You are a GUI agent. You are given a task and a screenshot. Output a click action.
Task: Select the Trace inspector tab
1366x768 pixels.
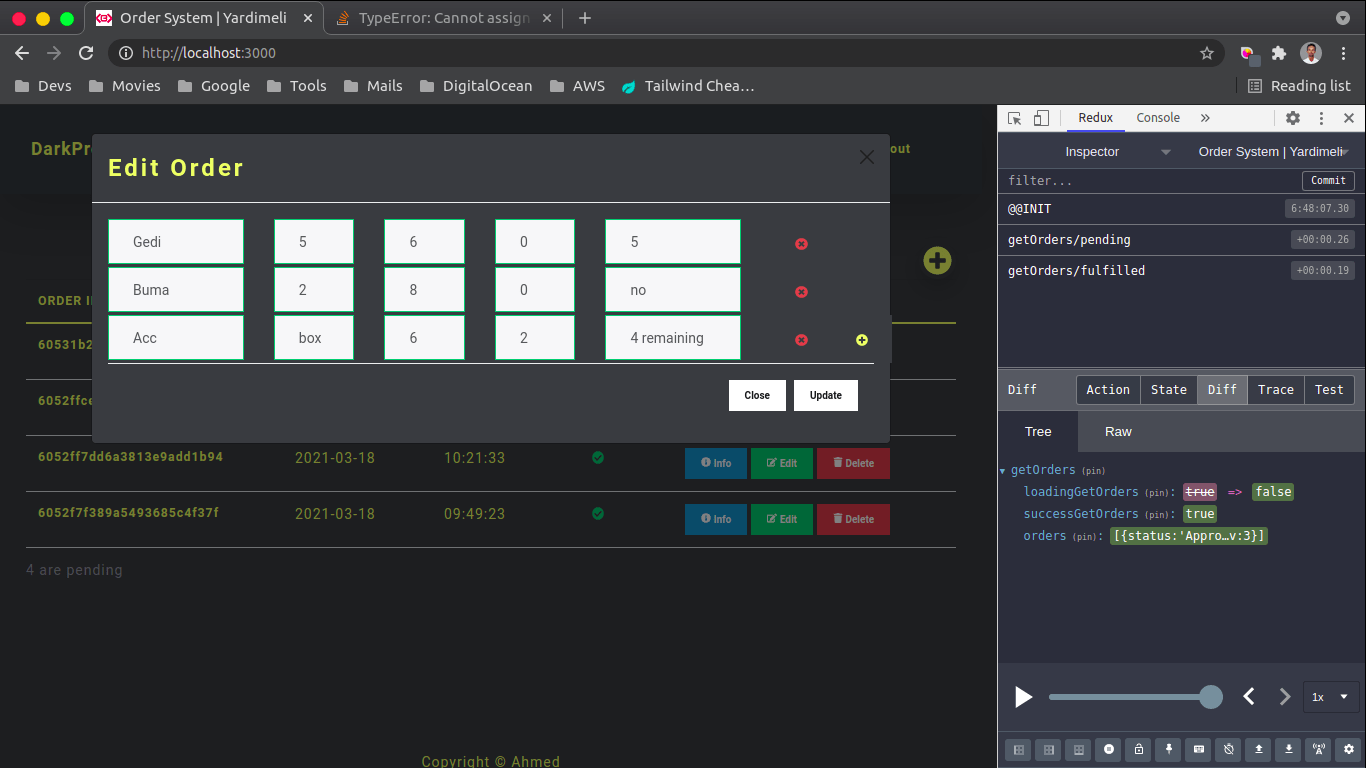tap(1276, 390)
